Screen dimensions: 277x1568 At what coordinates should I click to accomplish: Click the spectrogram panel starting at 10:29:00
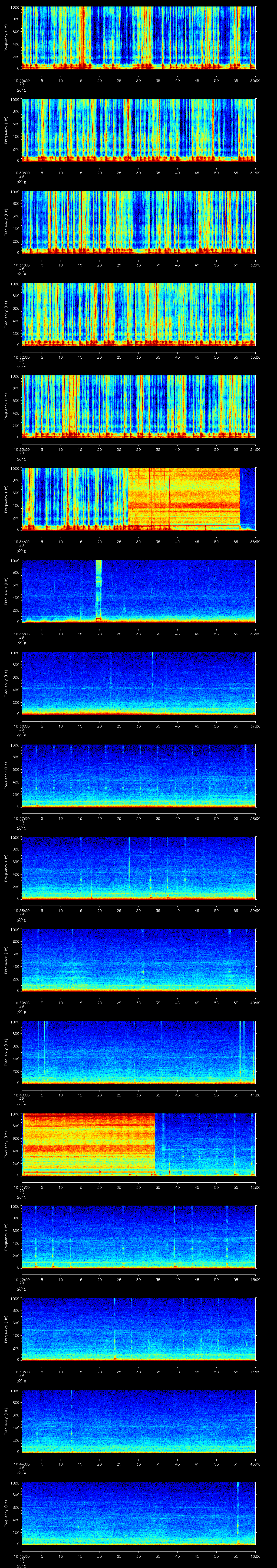pos(138,38)
